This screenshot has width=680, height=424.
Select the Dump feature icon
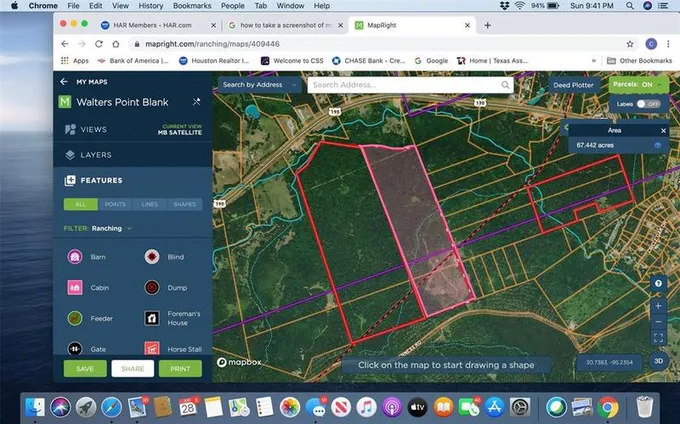[152, 287]
